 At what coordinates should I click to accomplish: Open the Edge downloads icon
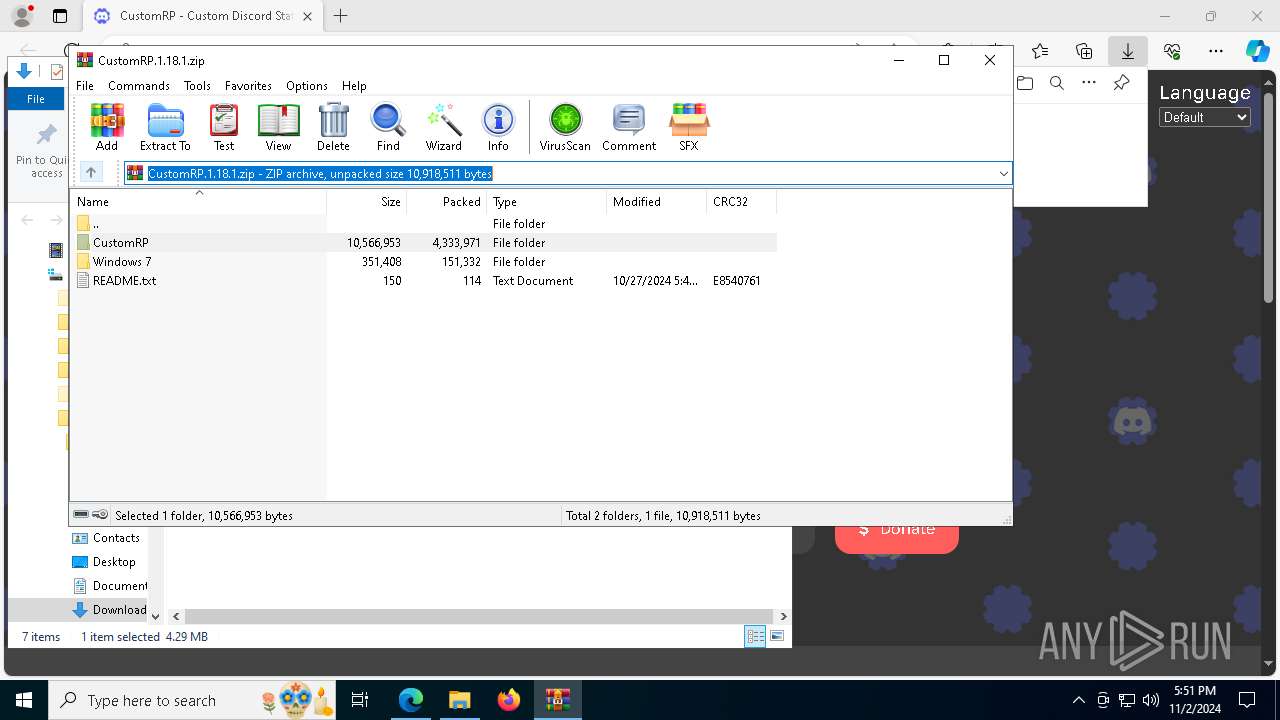tap(1128, 50)
